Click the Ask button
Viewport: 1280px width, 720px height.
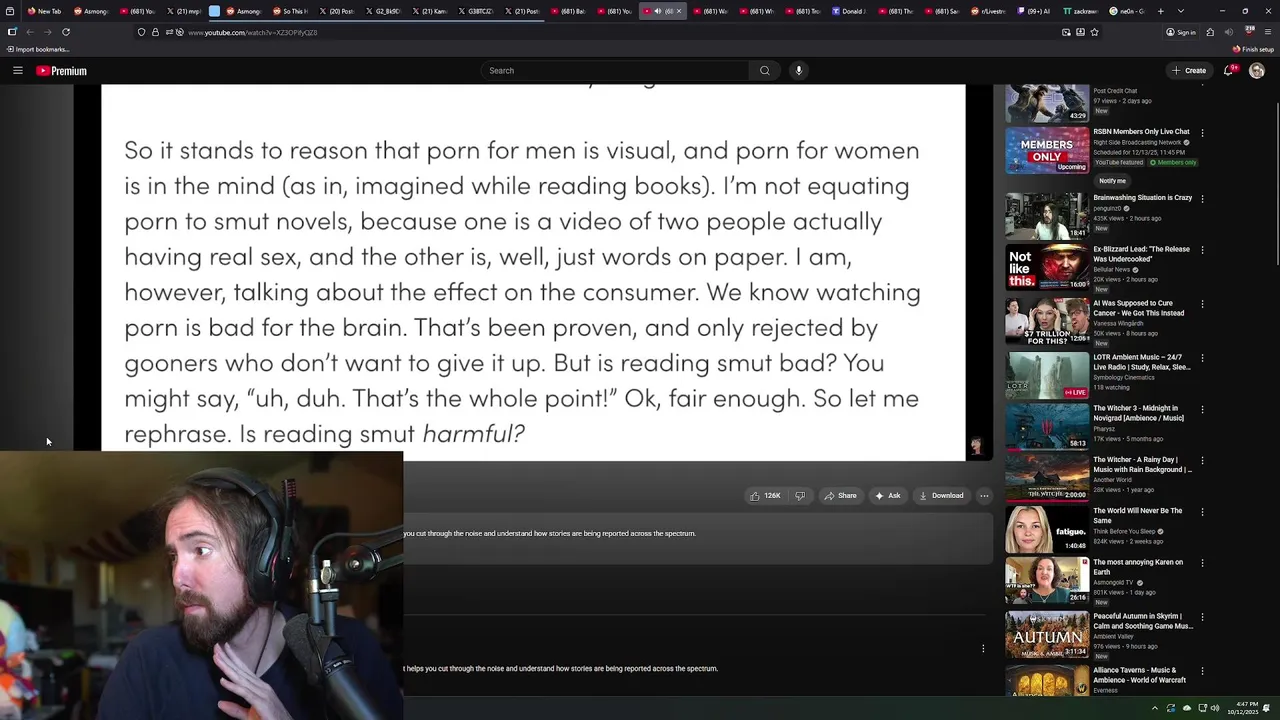coord(887,496)
